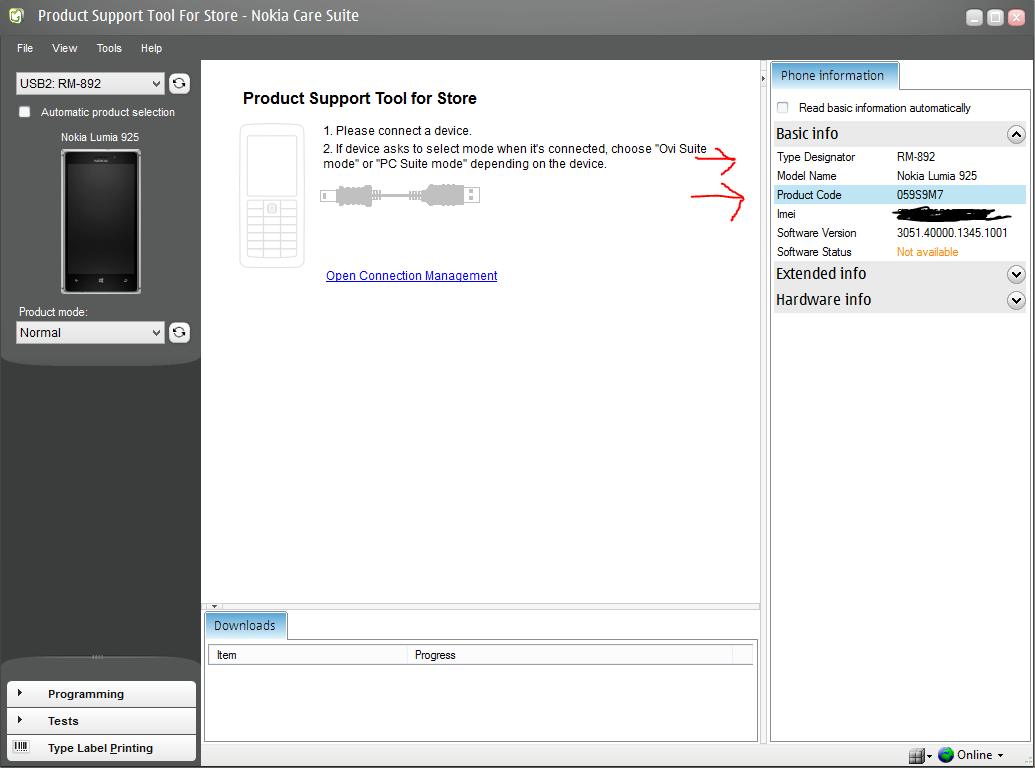Collapse the Basic info section
Viewport: 1035px width, 768px height.
1016,135
